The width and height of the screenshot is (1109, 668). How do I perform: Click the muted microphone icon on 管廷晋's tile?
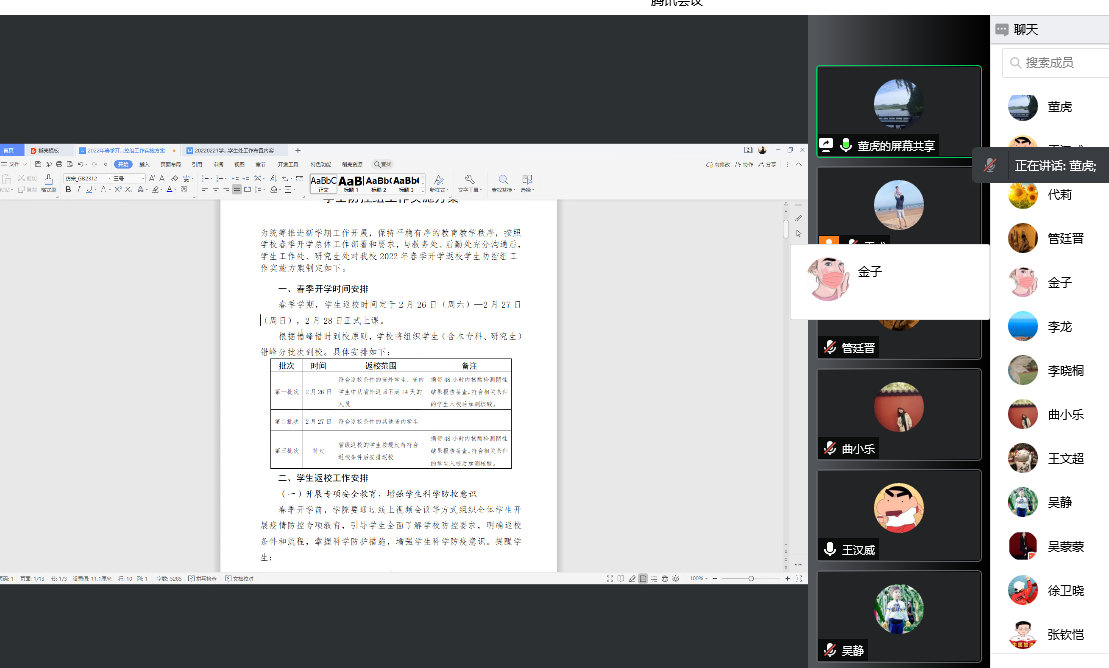click(x=829, y=348)
